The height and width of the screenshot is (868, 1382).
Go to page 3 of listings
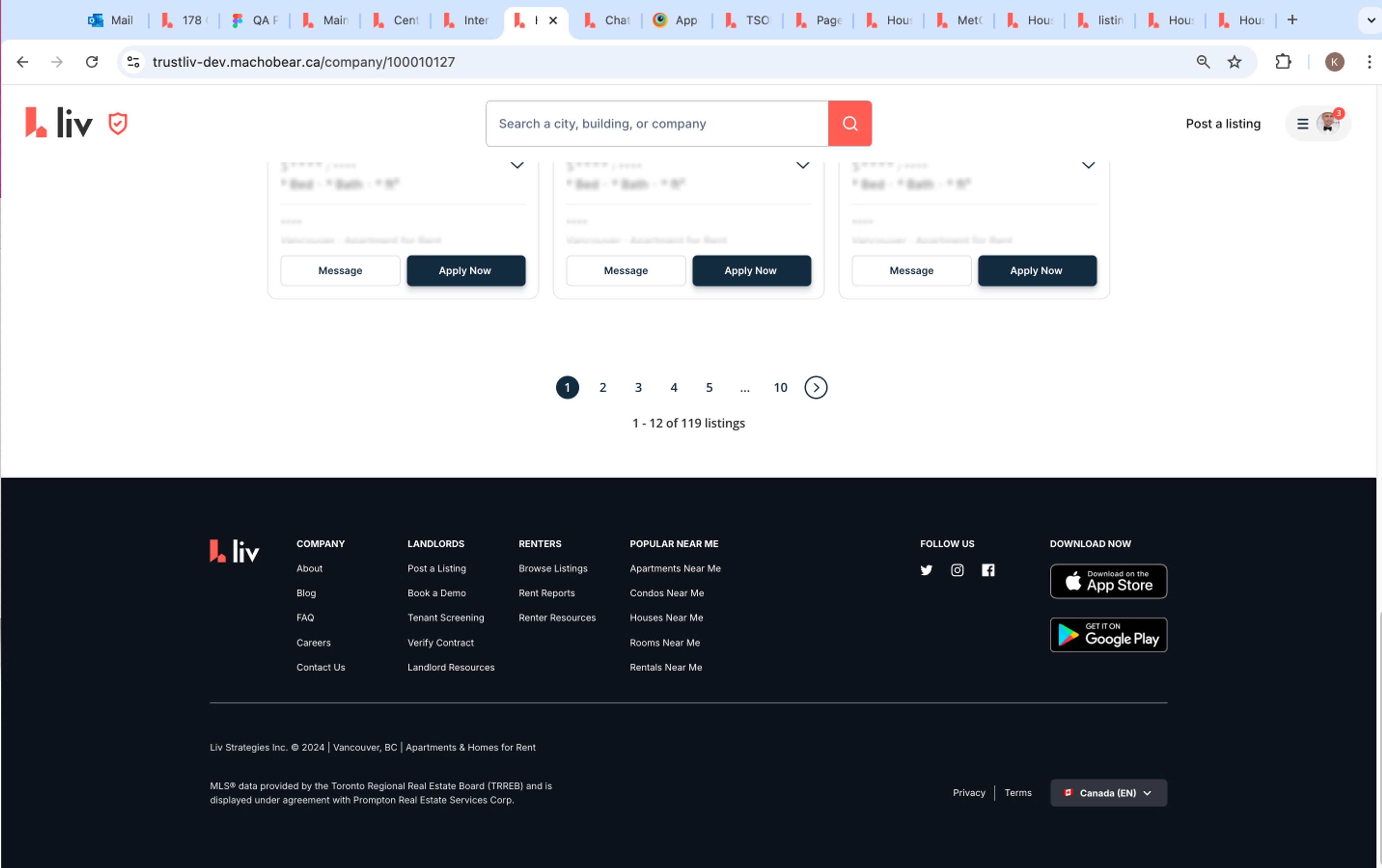point(638,387)
